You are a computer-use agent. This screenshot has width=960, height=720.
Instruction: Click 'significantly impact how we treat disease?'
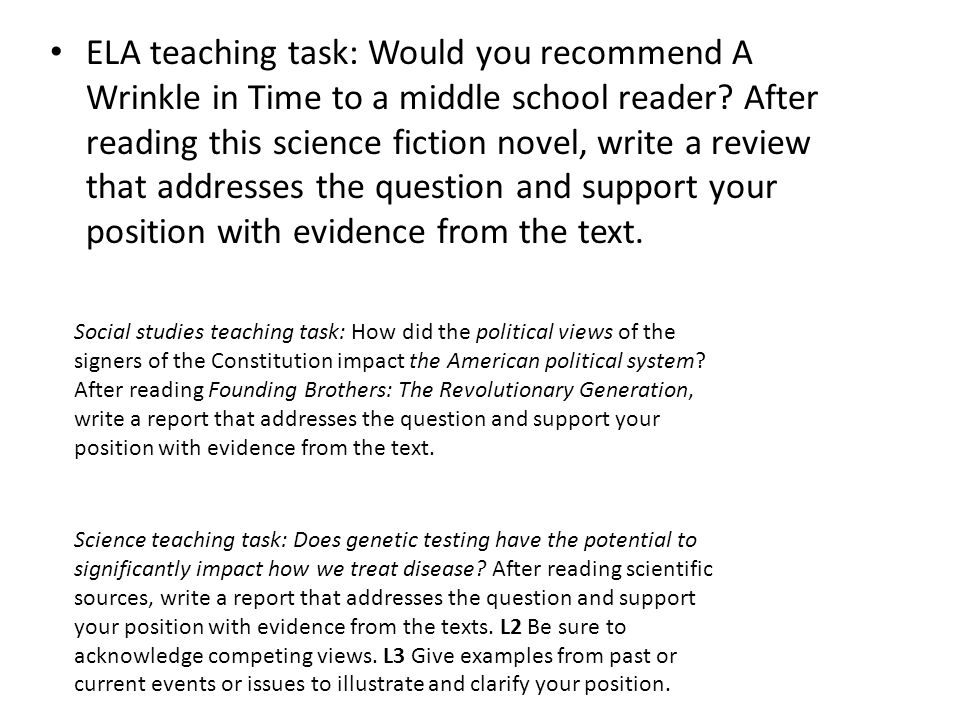[280, 569]
